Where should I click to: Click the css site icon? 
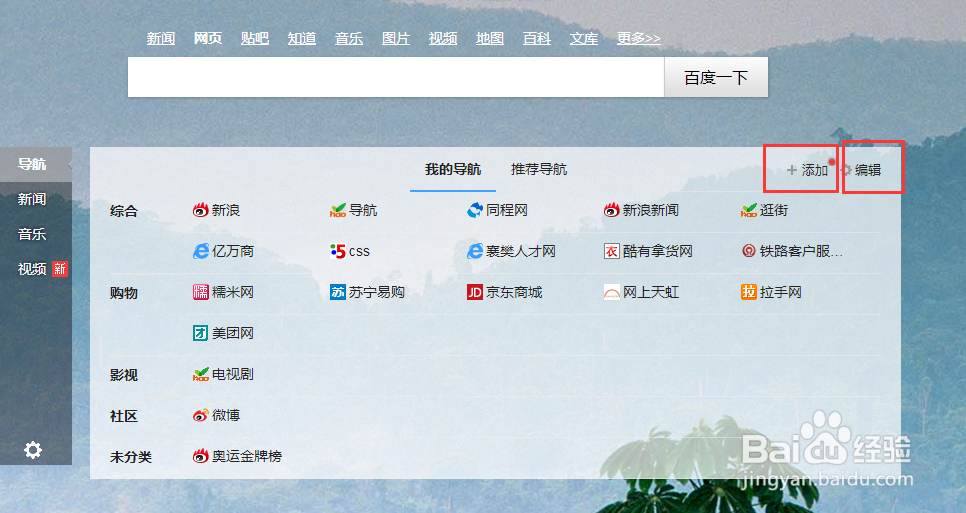[x=338, y=251]
